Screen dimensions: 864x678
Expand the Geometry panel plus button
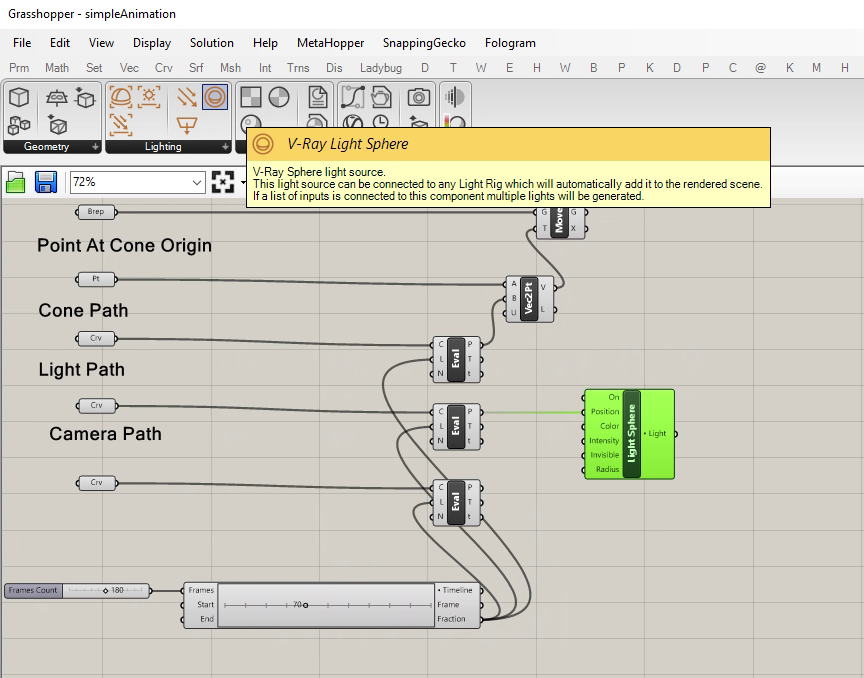coord(95,147)
